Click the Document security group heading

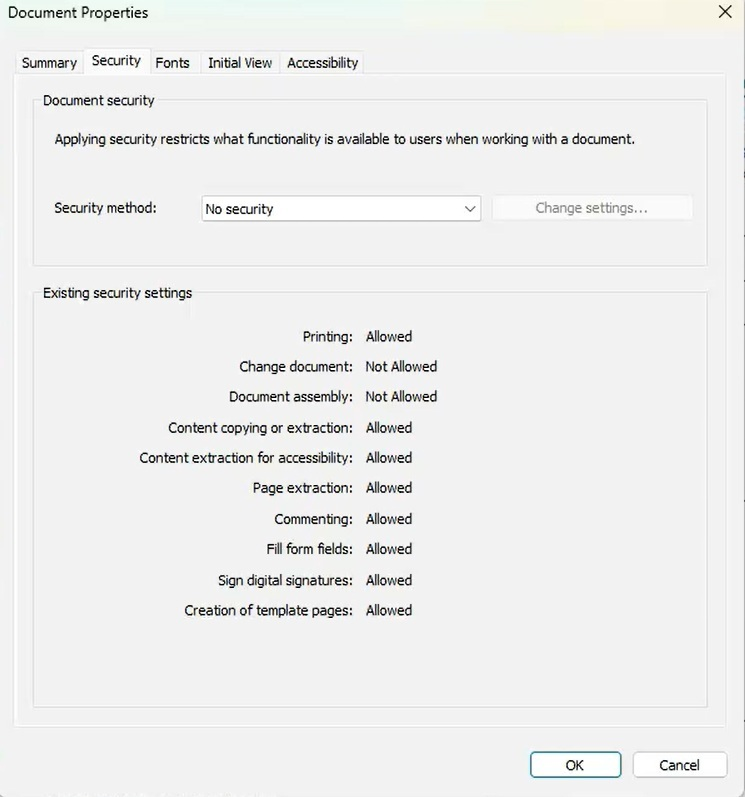tap(99, 101)
